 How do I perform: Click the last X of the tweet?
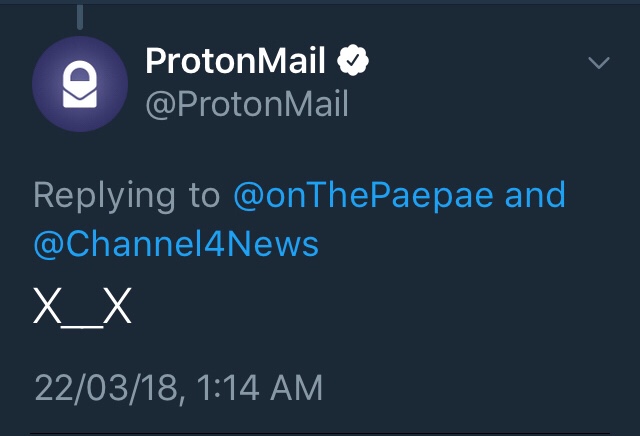point(118,305)
